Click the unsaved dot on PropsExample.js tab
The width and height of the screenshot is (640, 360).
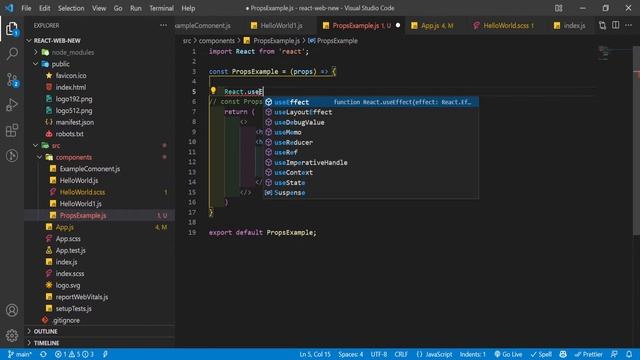(x=398, y=25)
